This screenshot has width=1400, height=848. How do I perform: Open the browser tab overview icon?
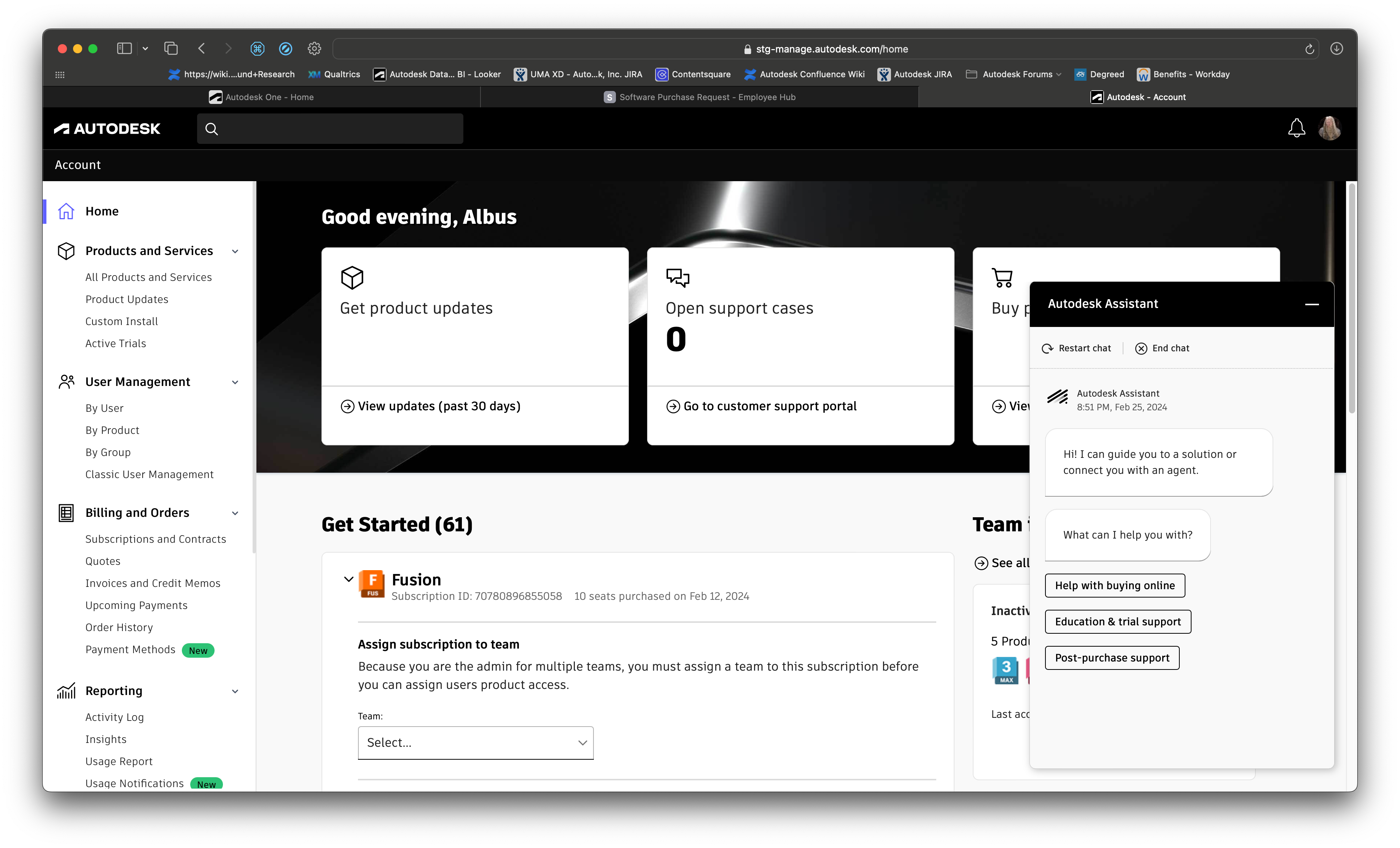(x=171, y=49)
